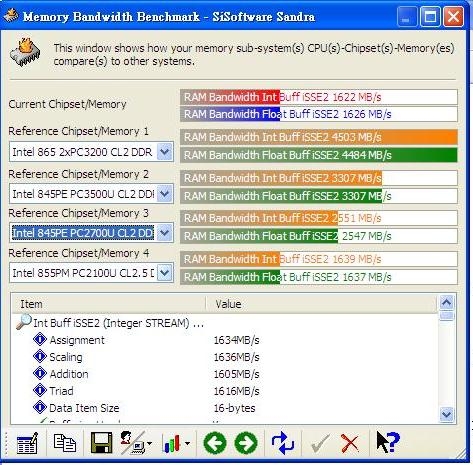The height and width of the screenshot is (465, 473).
Task: Open dropdown arrow for Intel 845PE PC3500U
Action: point(165,194)
